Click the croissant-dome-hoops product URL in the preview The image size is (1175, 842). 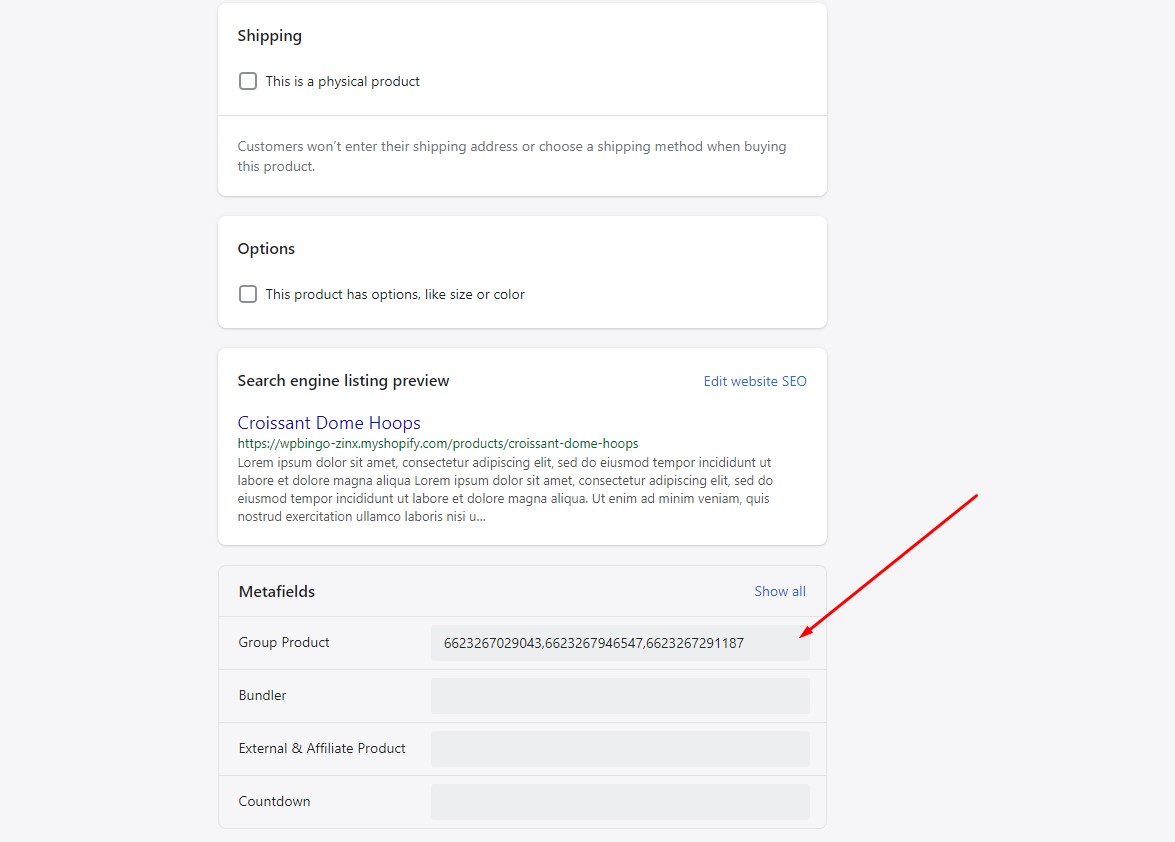[x=437, y=443]
